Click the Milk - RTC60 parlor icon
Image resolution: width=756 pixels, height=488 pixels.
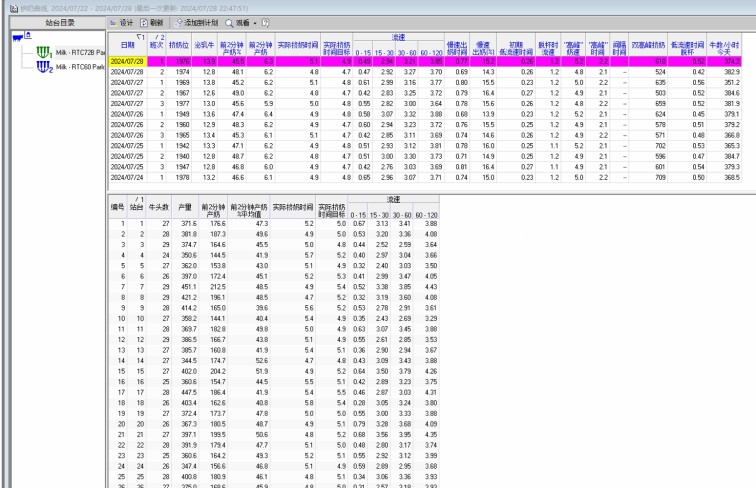coord(43,67)
